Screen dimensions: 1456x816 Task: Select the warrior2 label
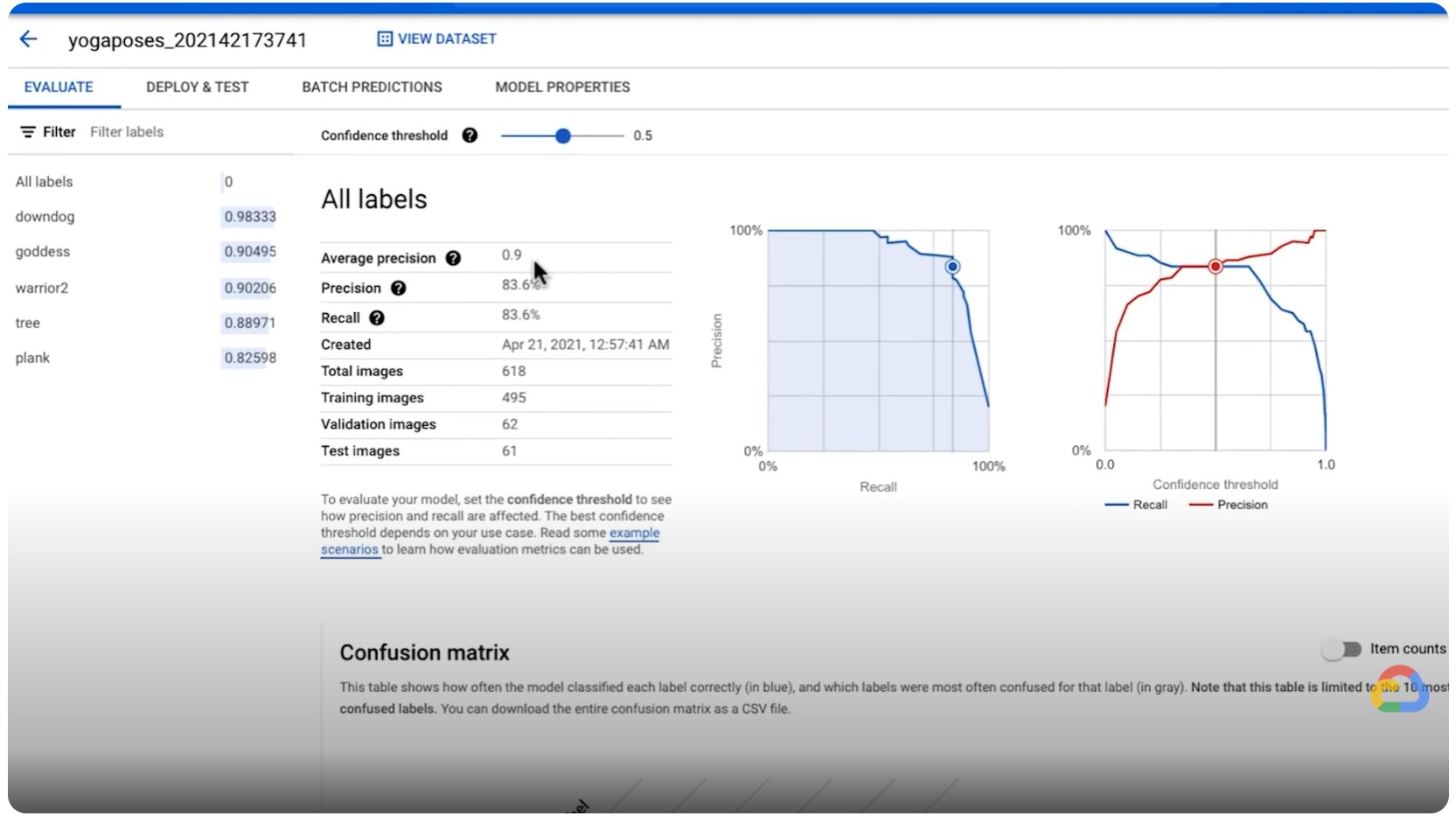coord(42,288)
